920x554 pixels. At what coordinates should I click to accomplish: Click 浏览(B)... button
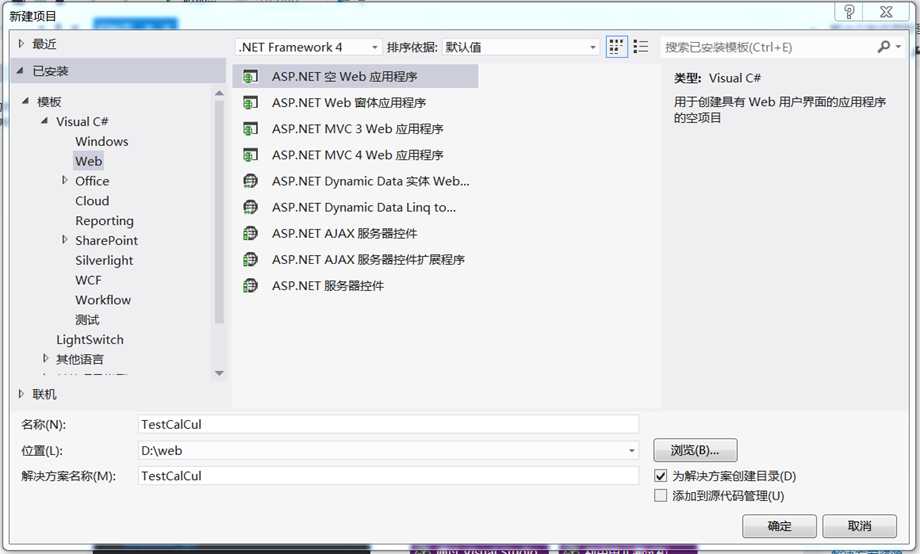pyautogui.click(x=695, y=451)
